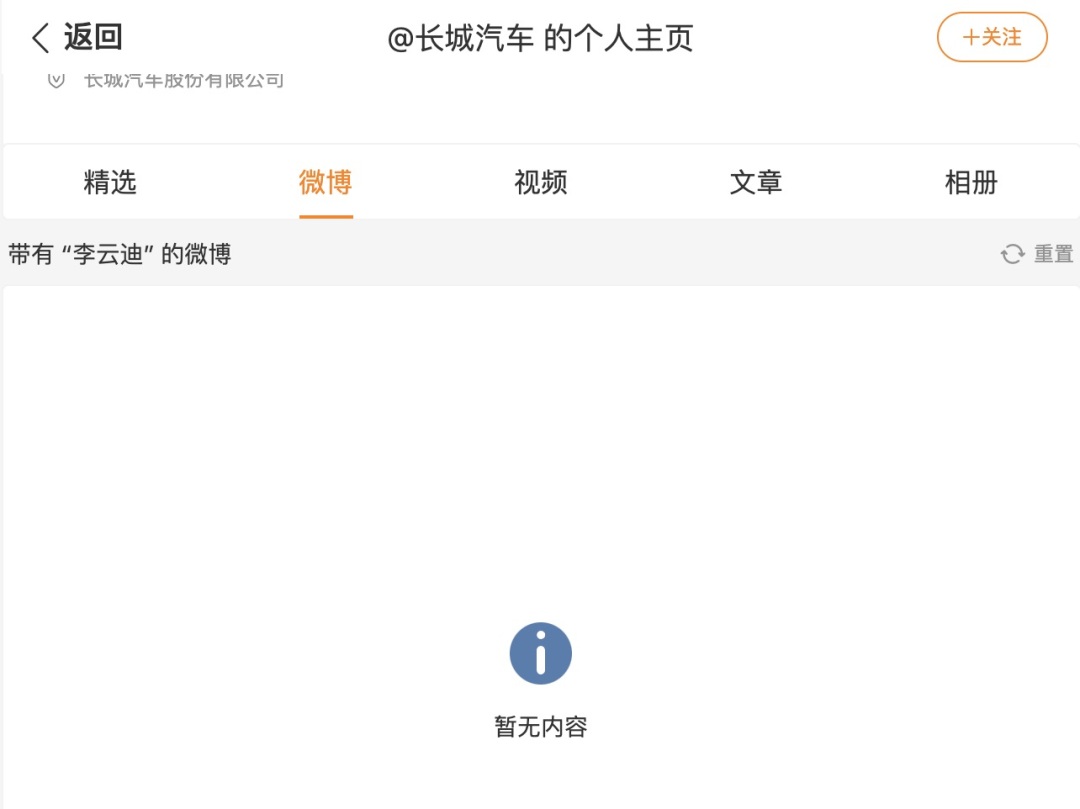Click the verified badge icon beside the company name
The image size is (1080, 809).
point(56,81)
